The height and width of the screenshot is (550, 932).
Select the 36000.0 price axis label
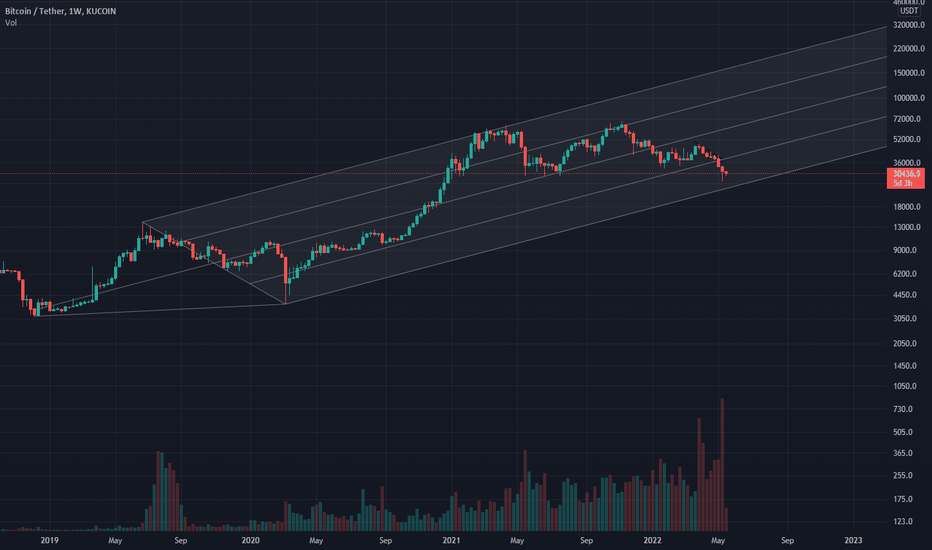point(907,163)
